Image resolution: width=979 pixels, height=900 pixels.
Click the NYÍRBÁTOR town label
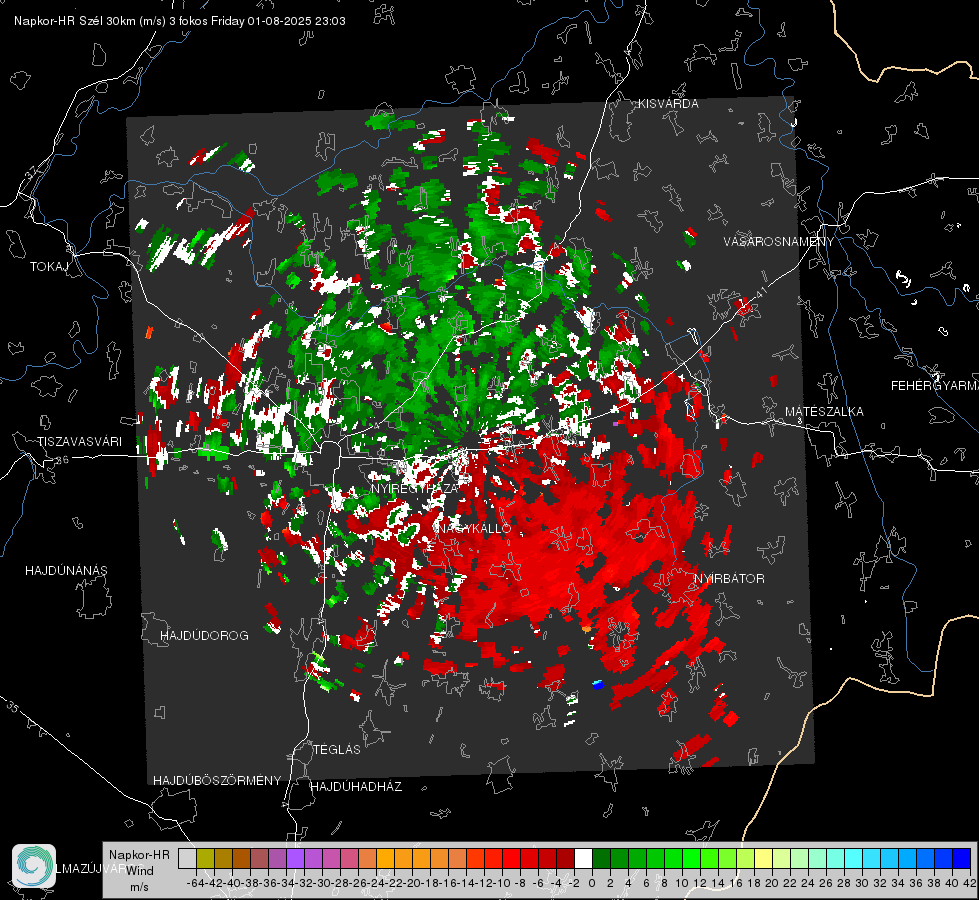729,579
